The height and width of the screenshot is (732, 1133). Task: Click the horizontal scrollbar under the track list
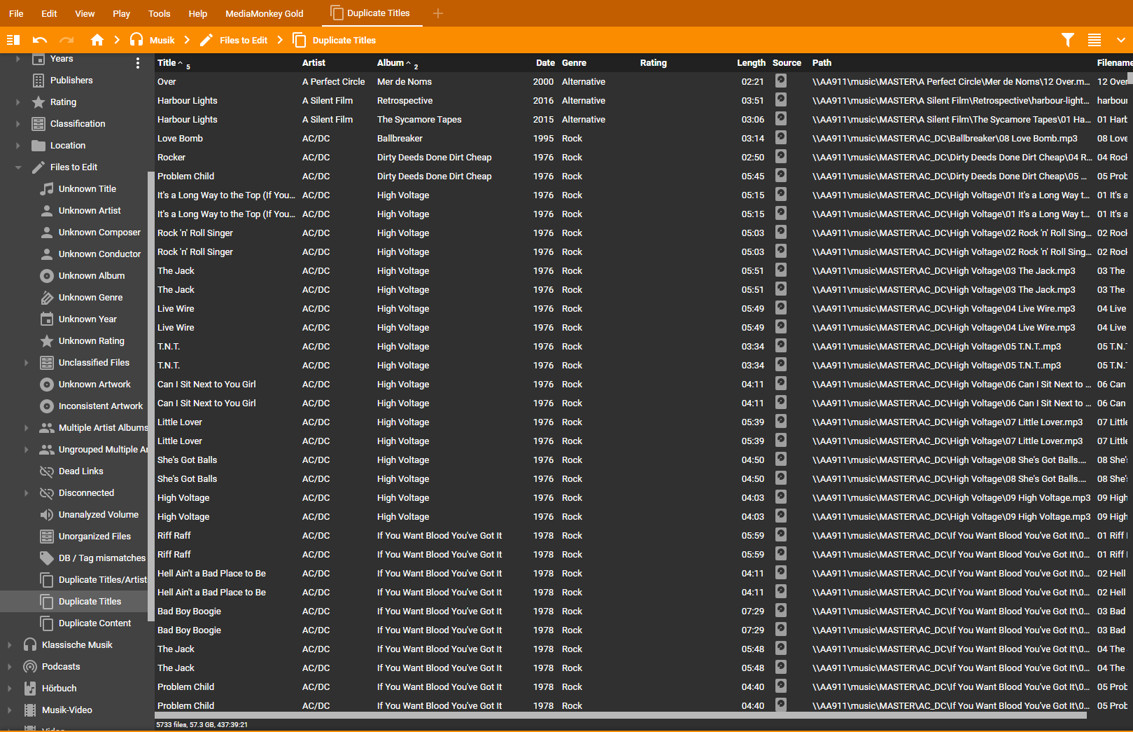pos(620,715)
